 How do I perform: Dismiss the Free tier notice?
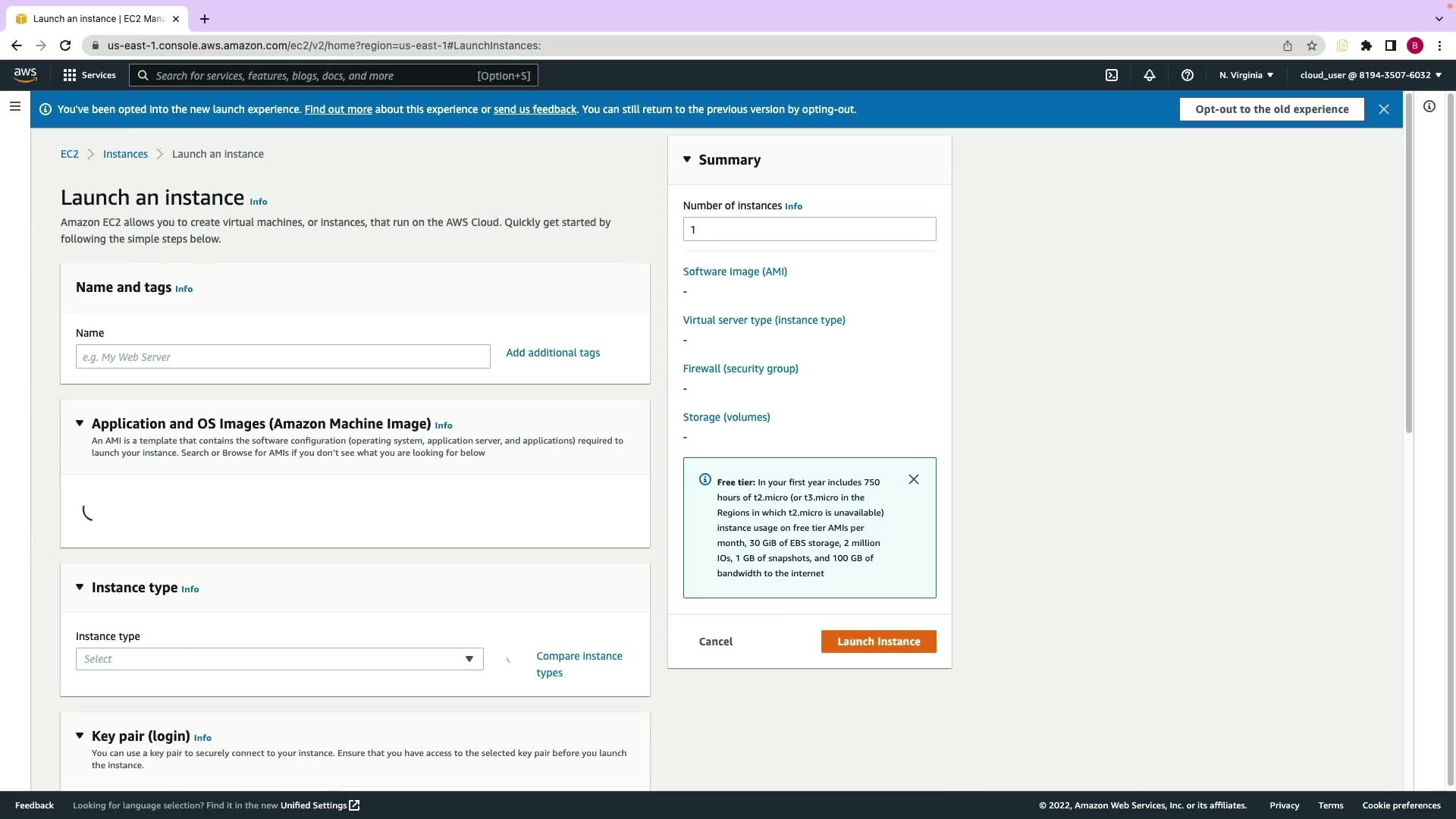tap(914, 479)
